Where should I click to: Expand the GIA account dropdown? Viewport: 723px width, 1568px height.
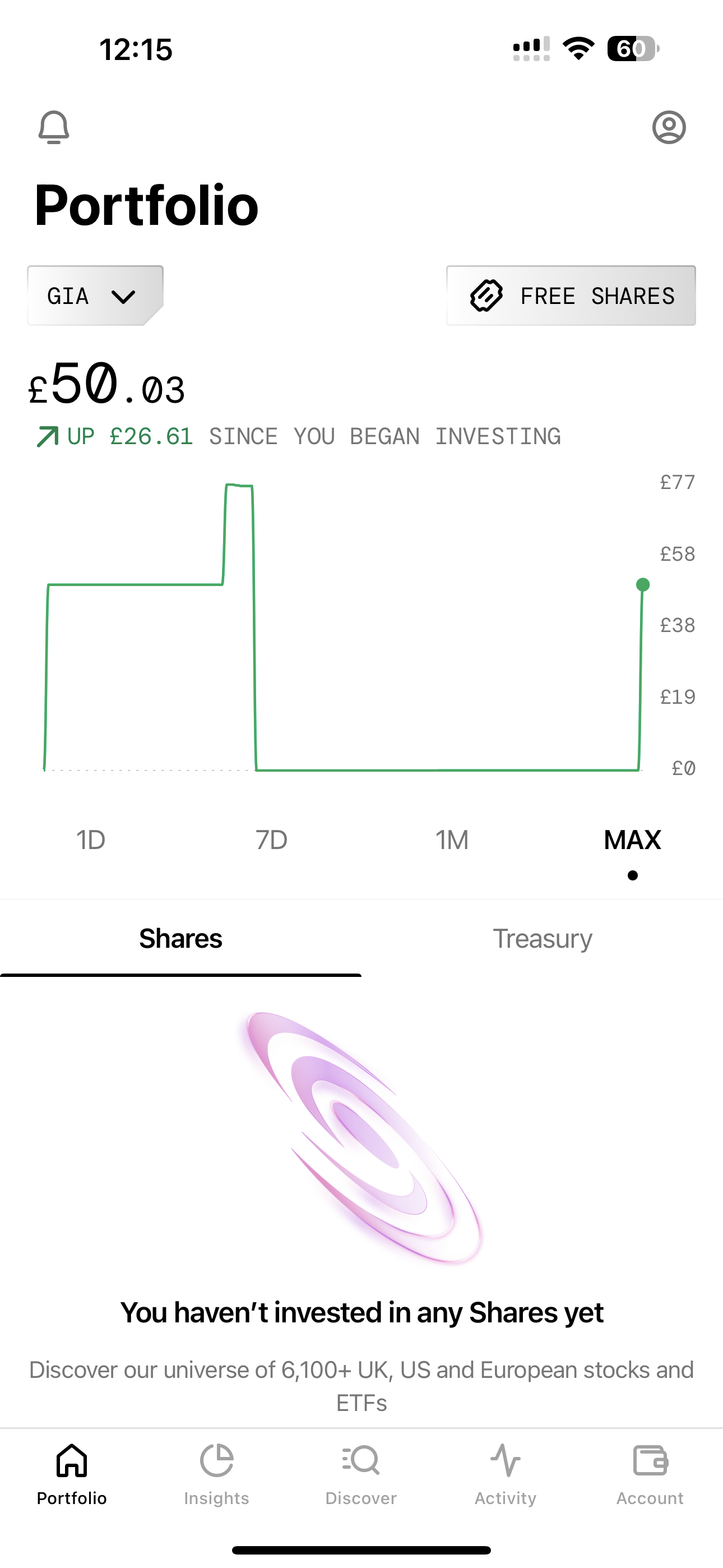[95, 296]
